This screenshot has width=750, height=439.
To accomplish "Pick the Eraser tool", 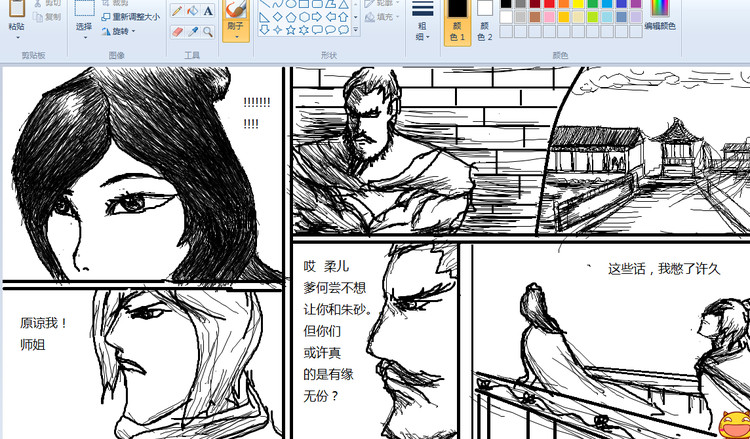I will pos(177,31).
